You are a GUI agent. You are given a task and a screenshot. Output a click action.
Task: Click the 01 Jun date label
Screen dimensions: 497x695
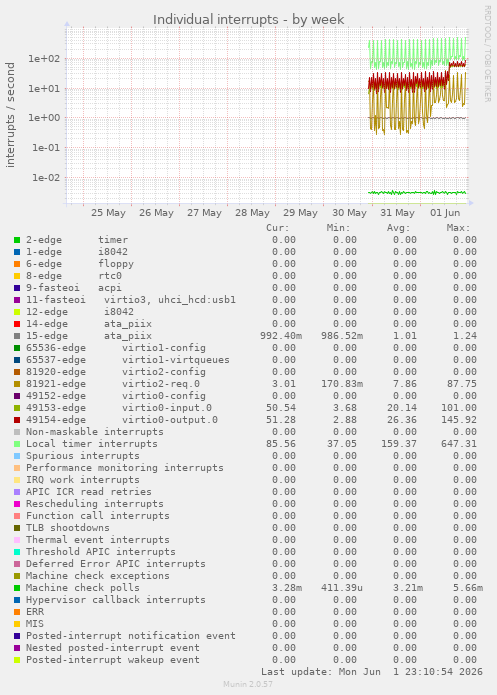445,213
